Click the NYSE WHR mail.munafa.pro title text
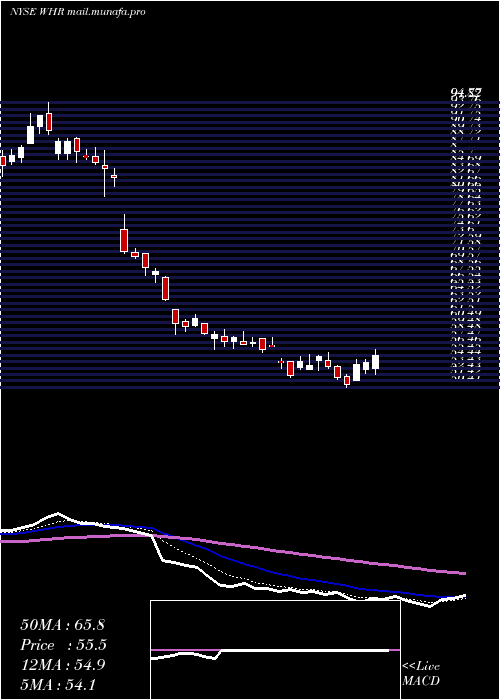 pos(78,12)
